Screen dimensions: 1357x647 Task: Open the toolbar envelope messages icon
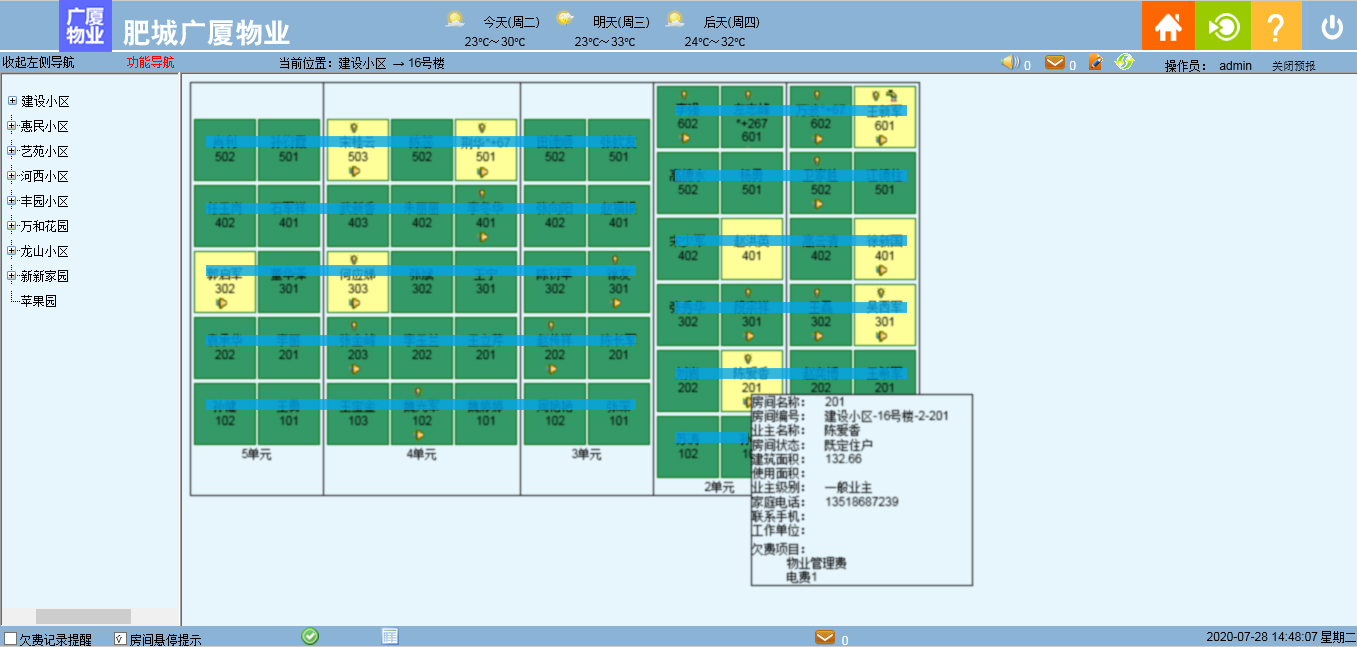1055,63
